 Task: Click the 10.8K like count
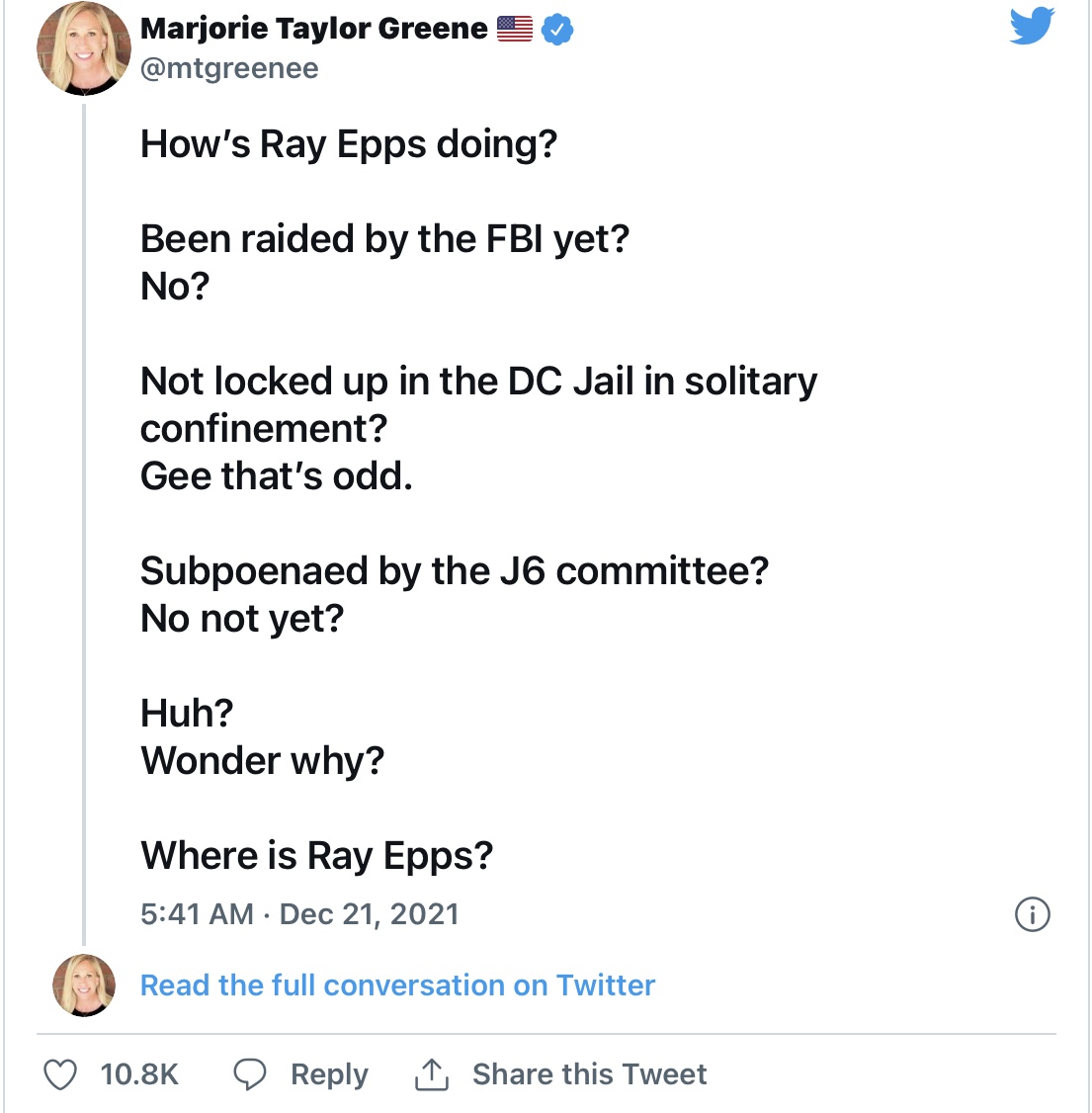pyautogui.click(x=139, y=1074)
